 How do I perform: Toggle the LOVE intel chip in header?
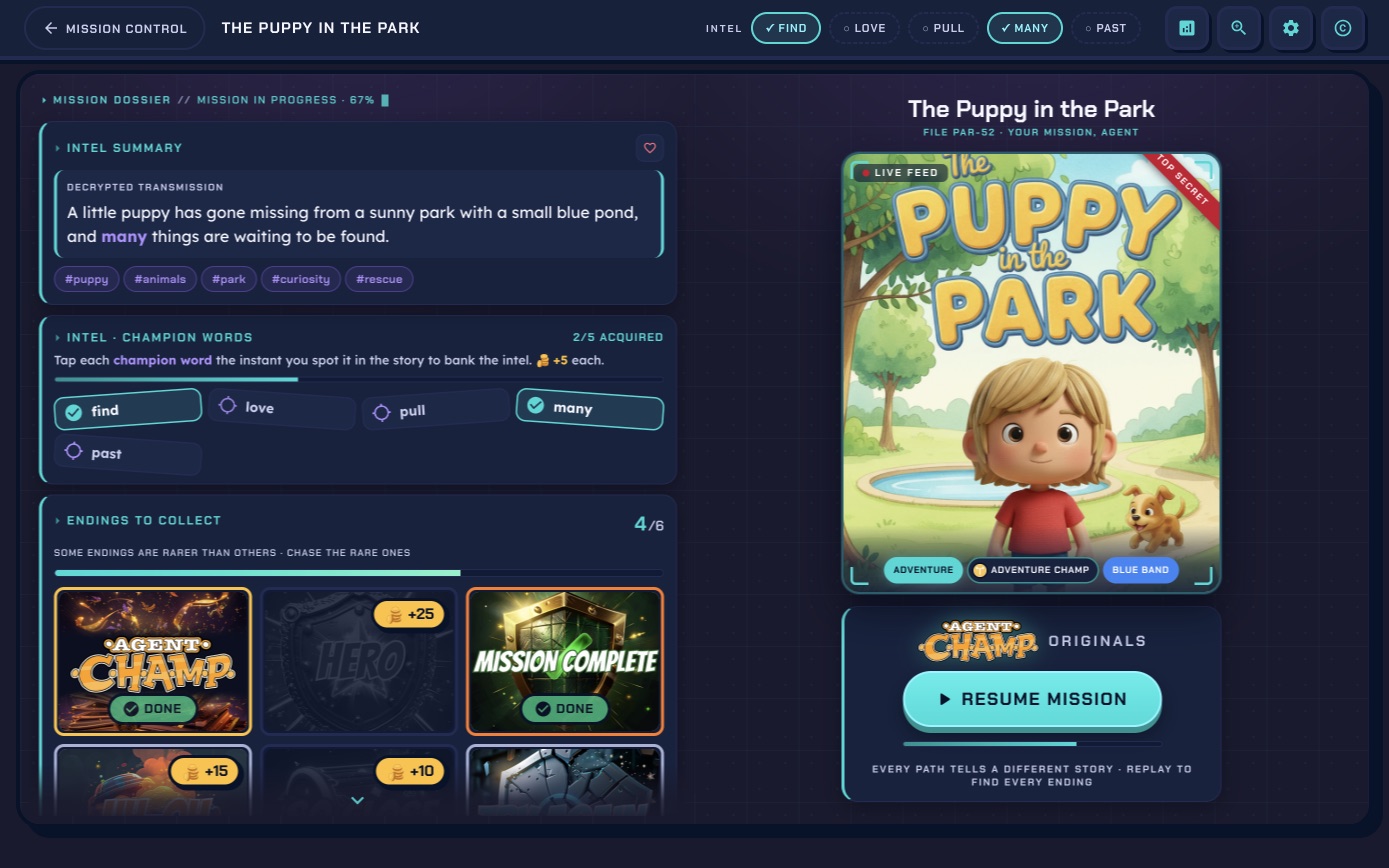click(x=864, y=28)
